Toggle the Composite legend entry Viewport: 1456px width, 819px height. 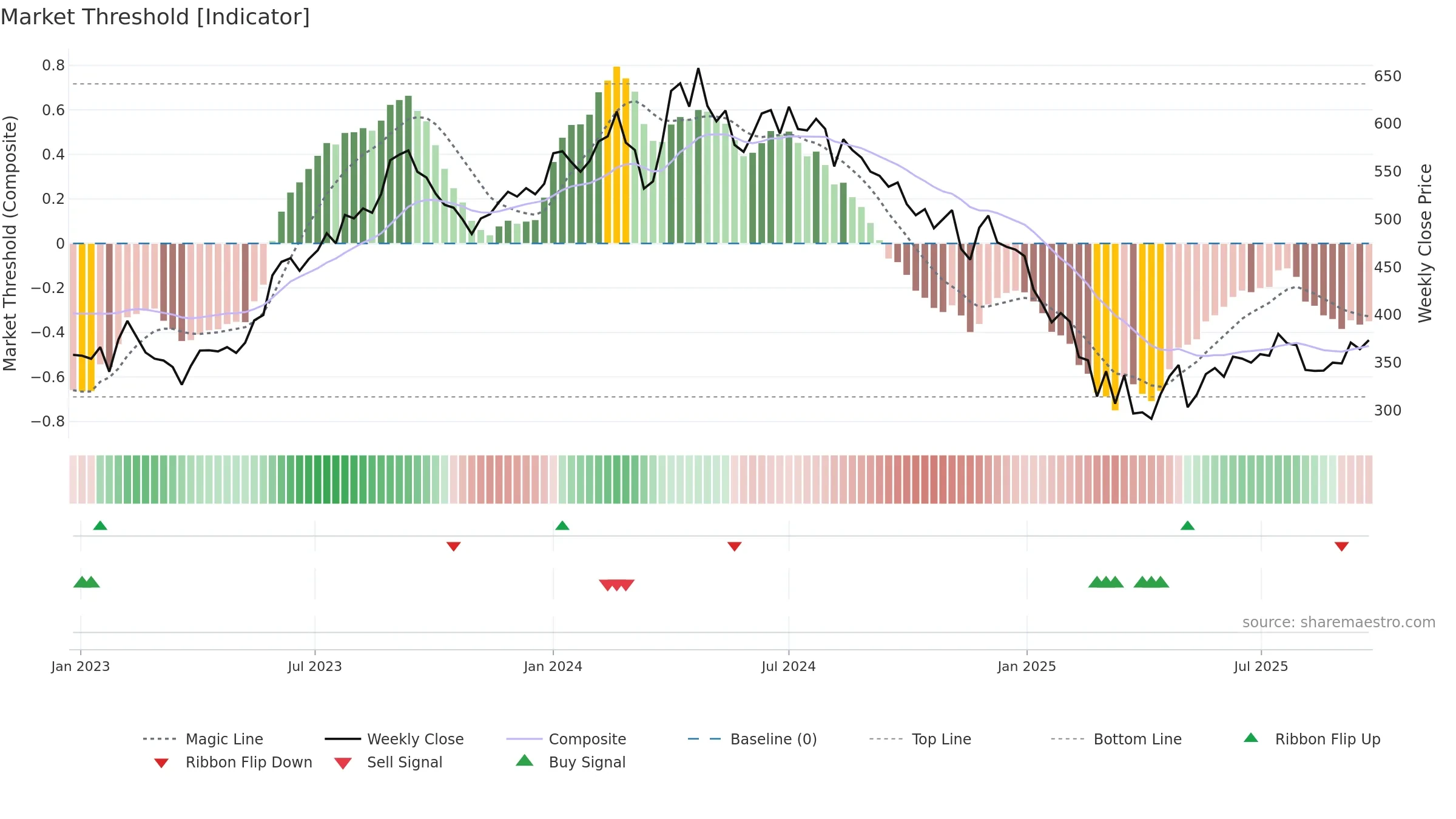[x=566, y=739]
